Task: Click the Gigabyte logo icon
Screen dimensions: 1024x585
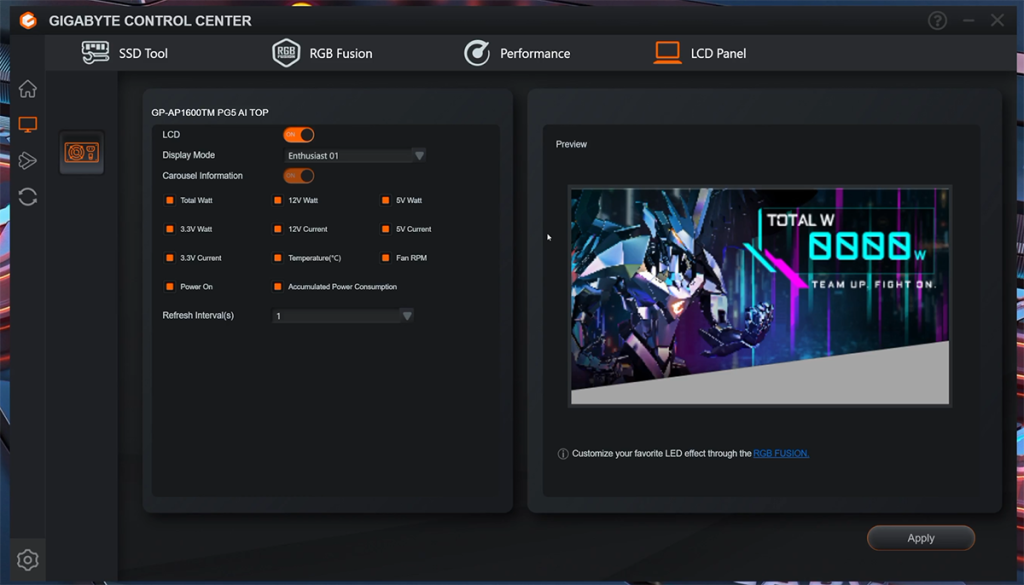Action: [28, 20]
